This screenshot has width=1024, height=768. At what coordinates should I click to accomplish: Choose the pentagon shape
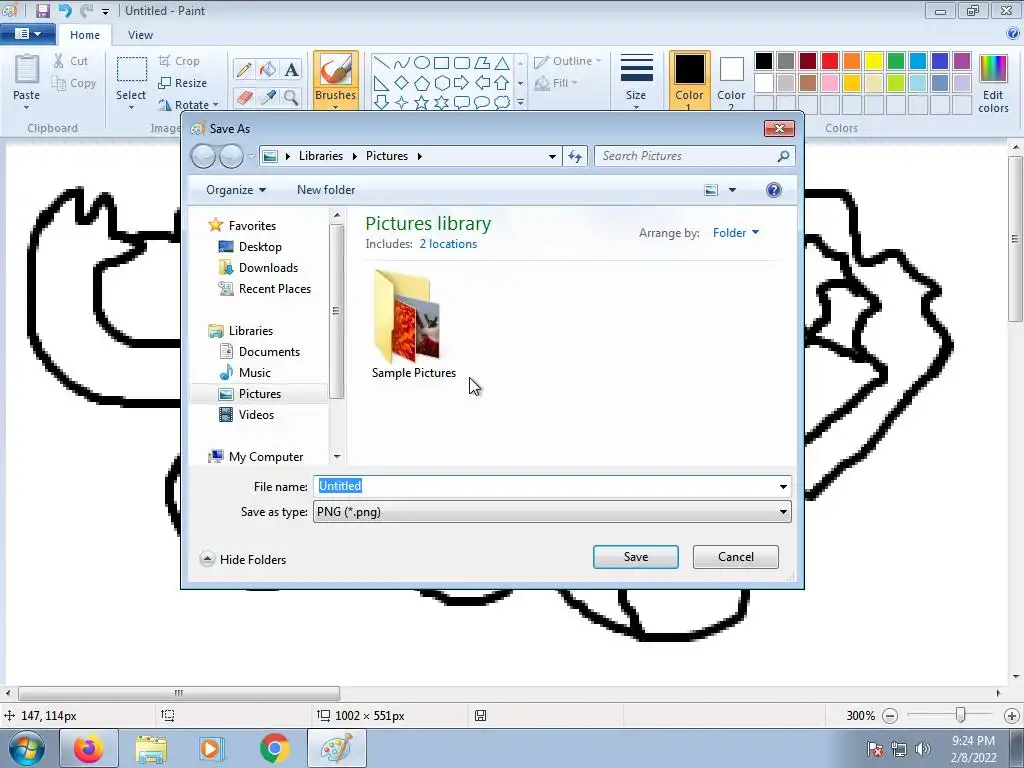[x=422, y=83]
